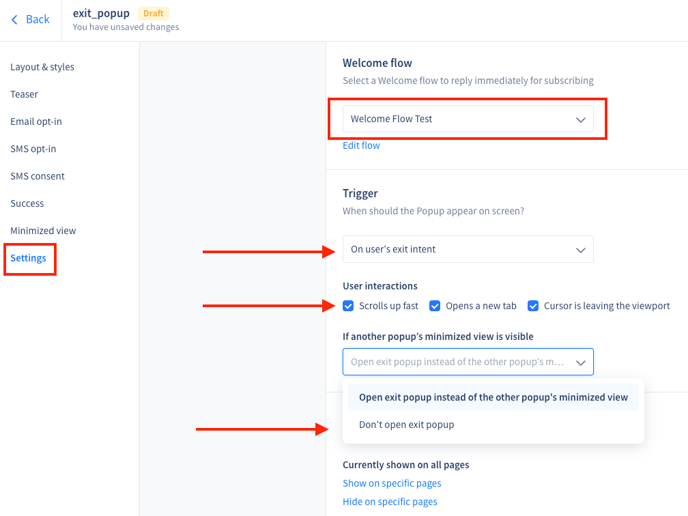Screen dimensions: 688x516
Task: Click Show on specific pages link
Action: (391, 484)
